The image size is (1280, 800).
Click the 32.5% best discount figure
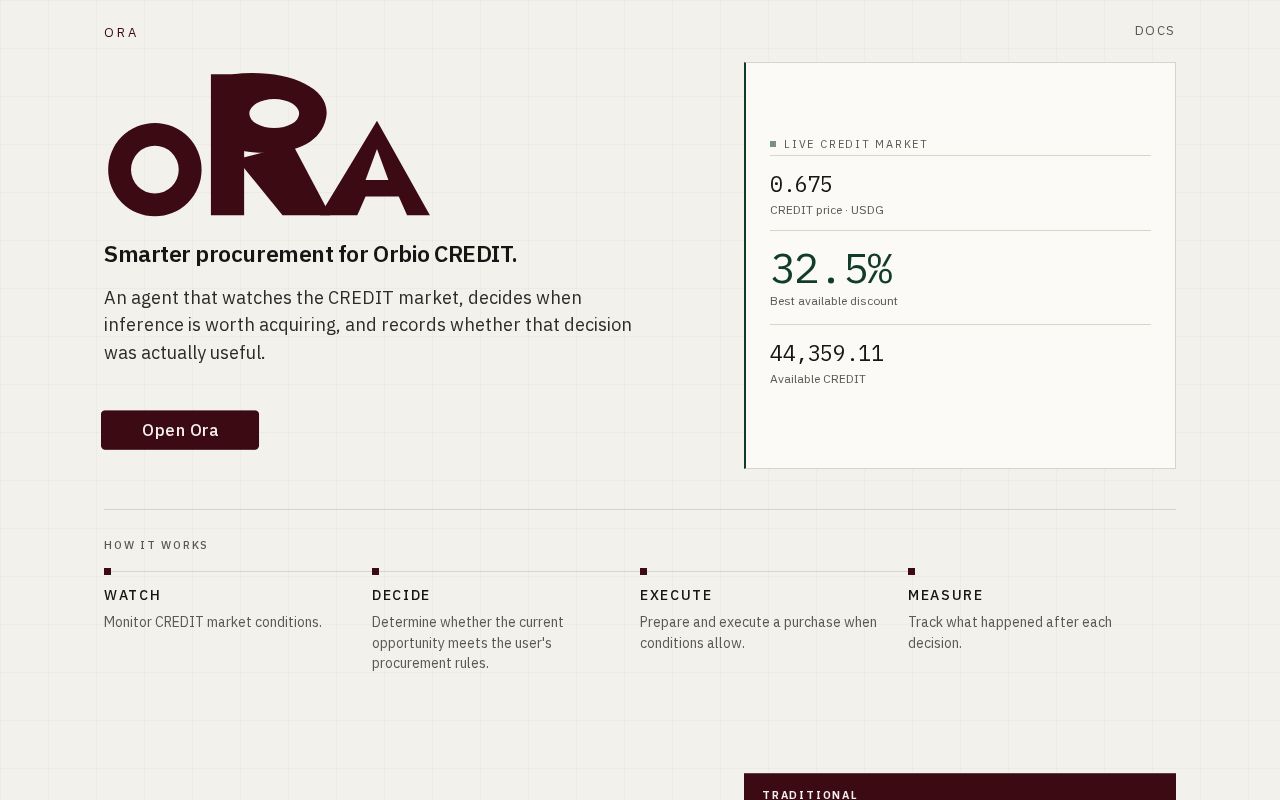pos(831,269)
